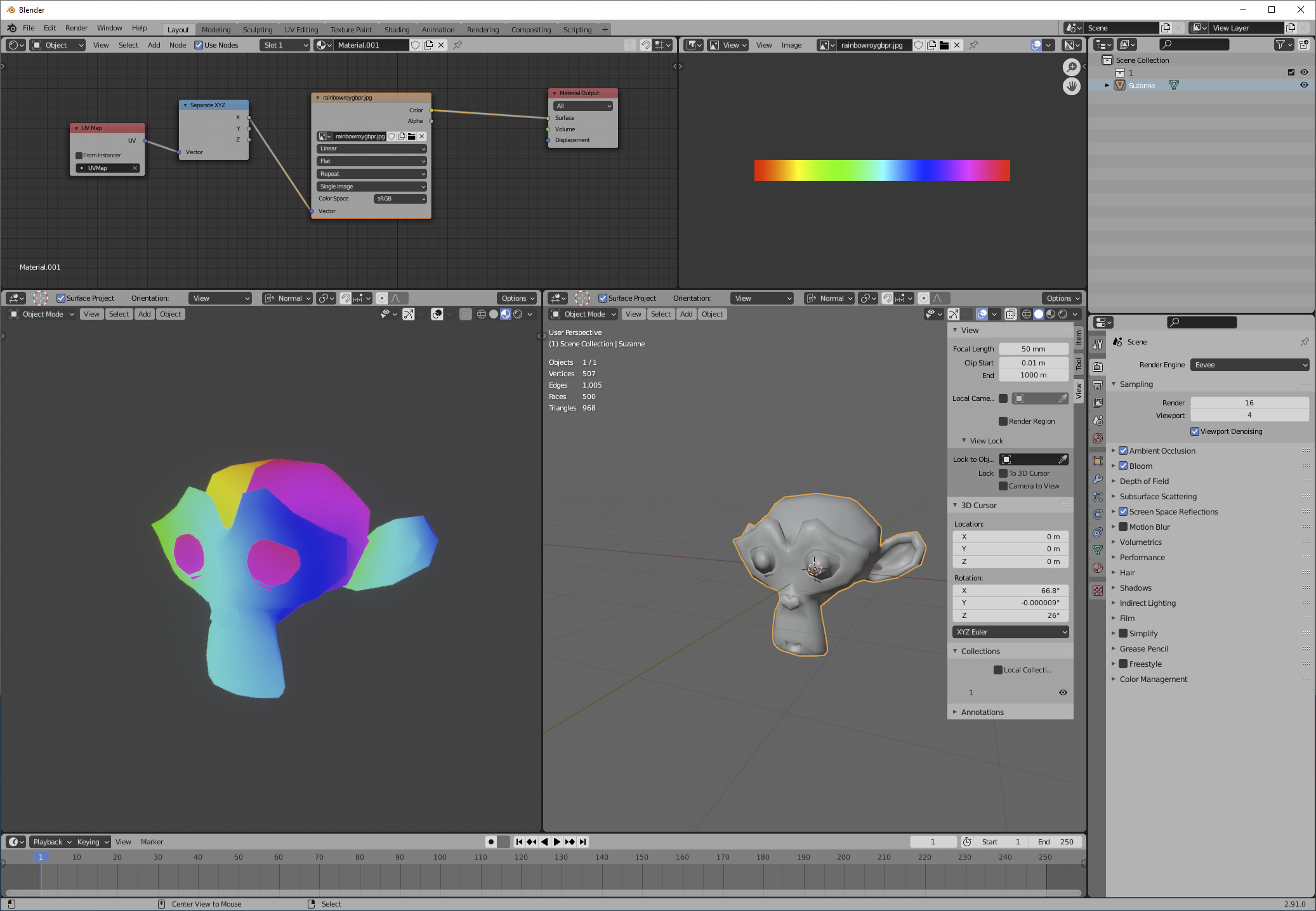Viewport: 1316px width, 911px height.
Task: Toggle snapping magnet in right viewport header
Action: [x=888, y=298]
